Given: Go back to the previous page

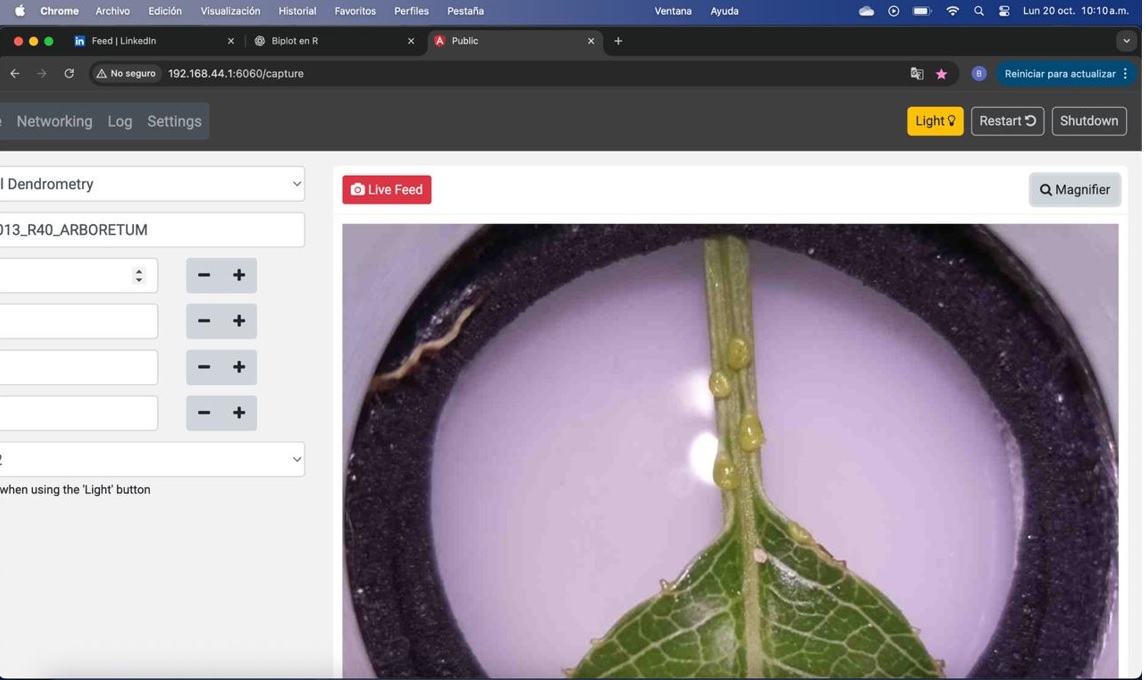Looking at the screenshot, I should point(15,73).
